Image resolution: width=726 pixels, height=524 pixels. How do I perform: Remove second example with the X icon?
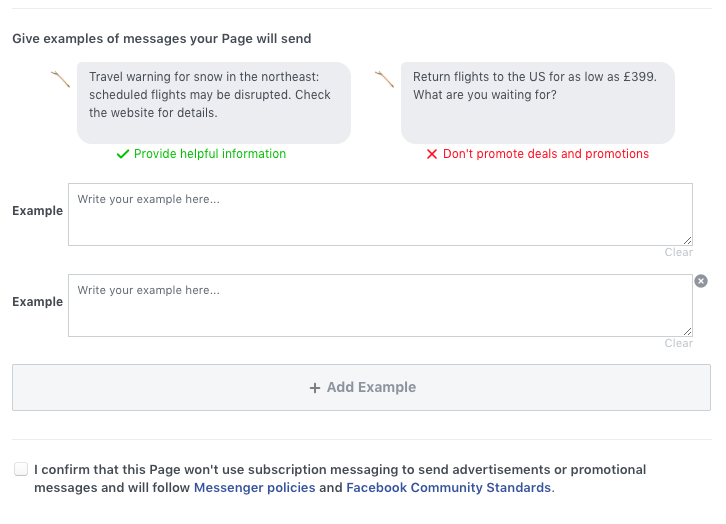[701, 281]
